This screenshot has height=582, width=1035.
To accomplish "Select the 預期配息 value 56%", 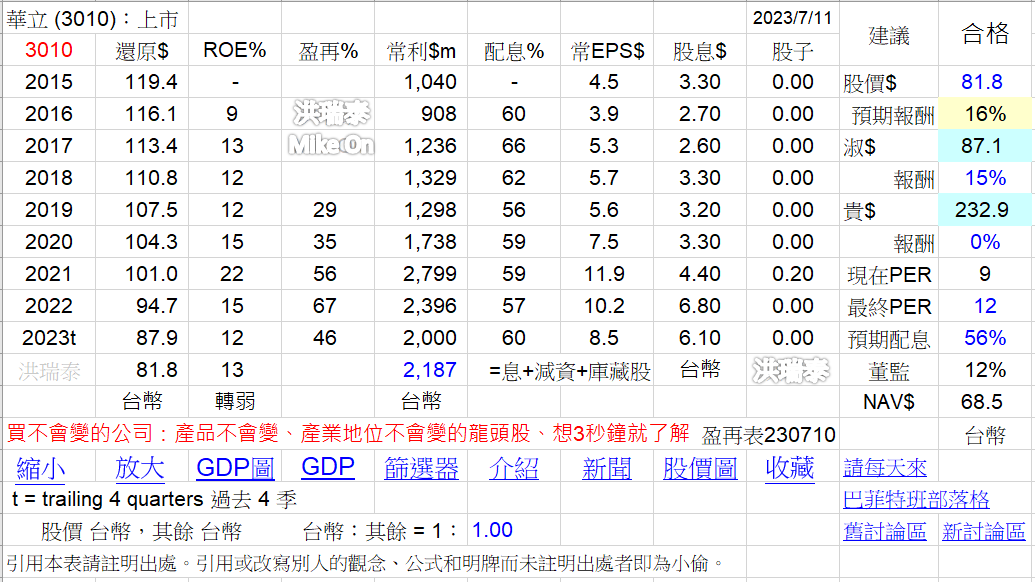I will click(x=985, y=337).
